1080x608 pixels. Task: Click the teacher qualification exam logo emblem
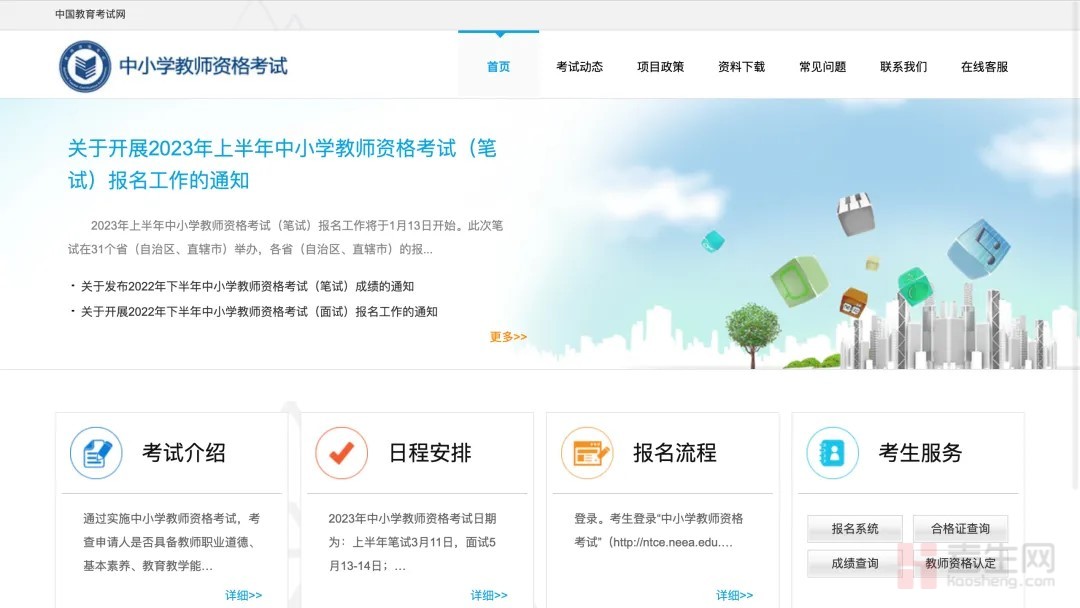tap(85, 67)
